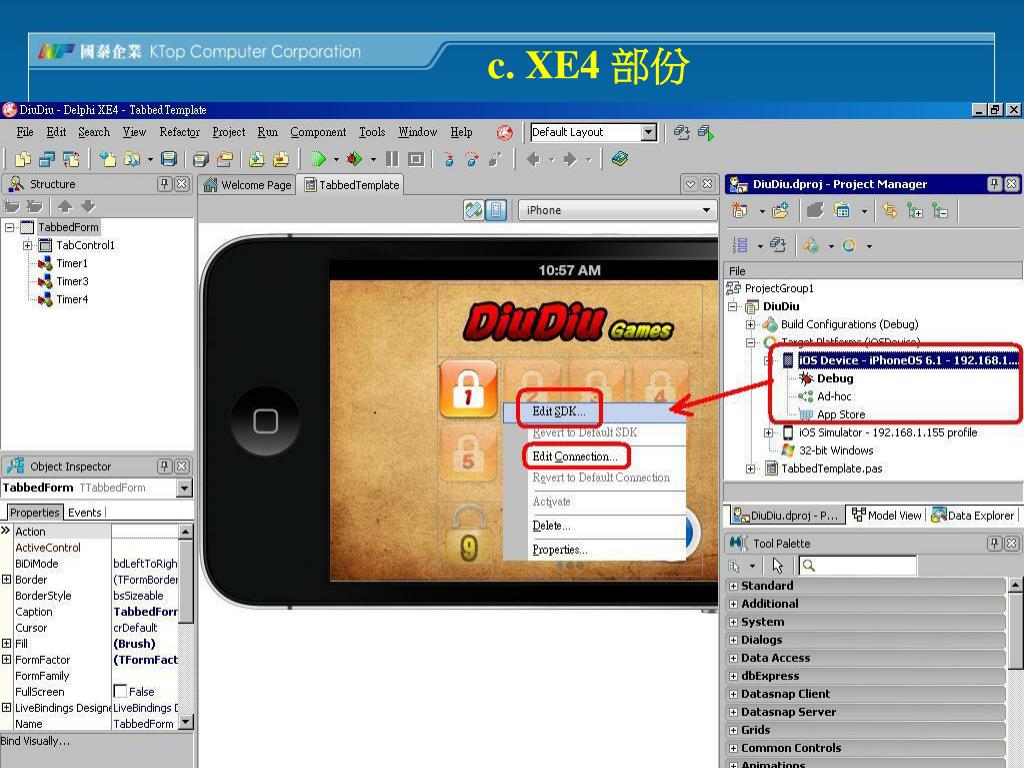This screenshot has height=768, width=1024.
Task: Switch to the Model View tab
Action: pos(886,515)
